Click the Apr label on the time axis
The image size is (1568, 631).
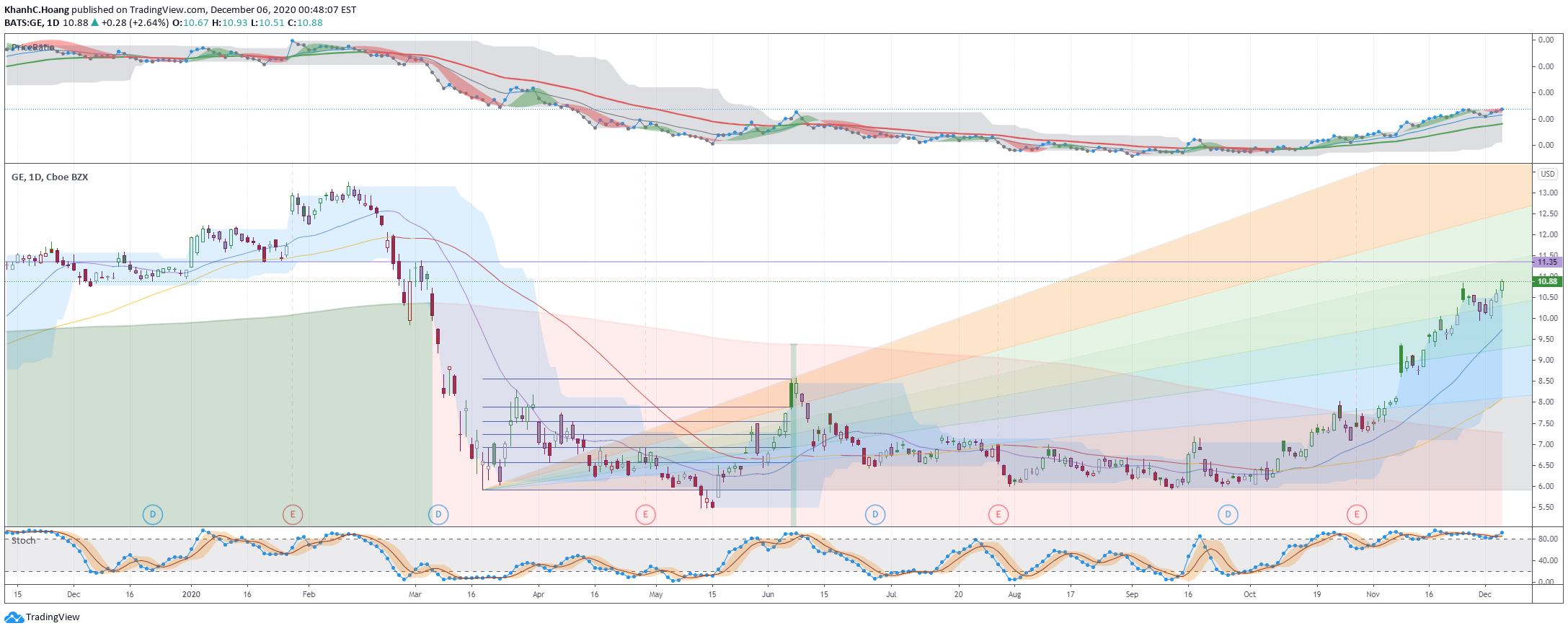(x=538, y=595)
